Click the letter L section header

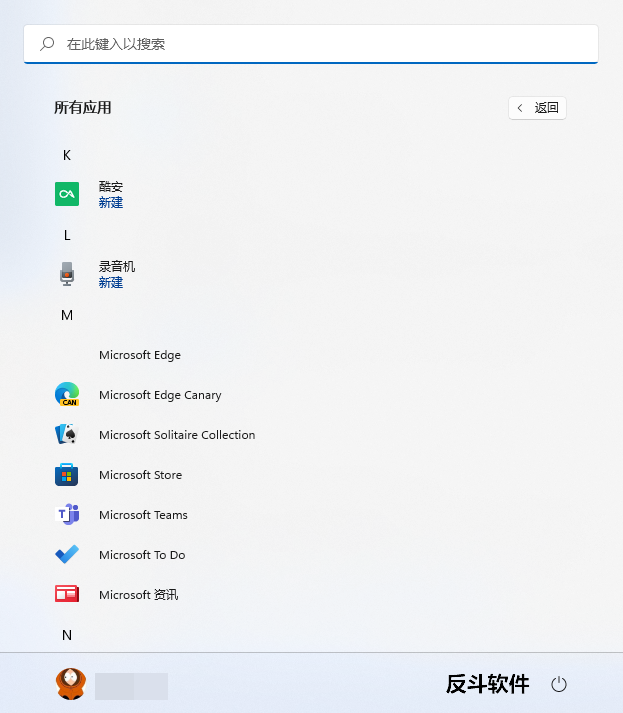pos(67,235)
